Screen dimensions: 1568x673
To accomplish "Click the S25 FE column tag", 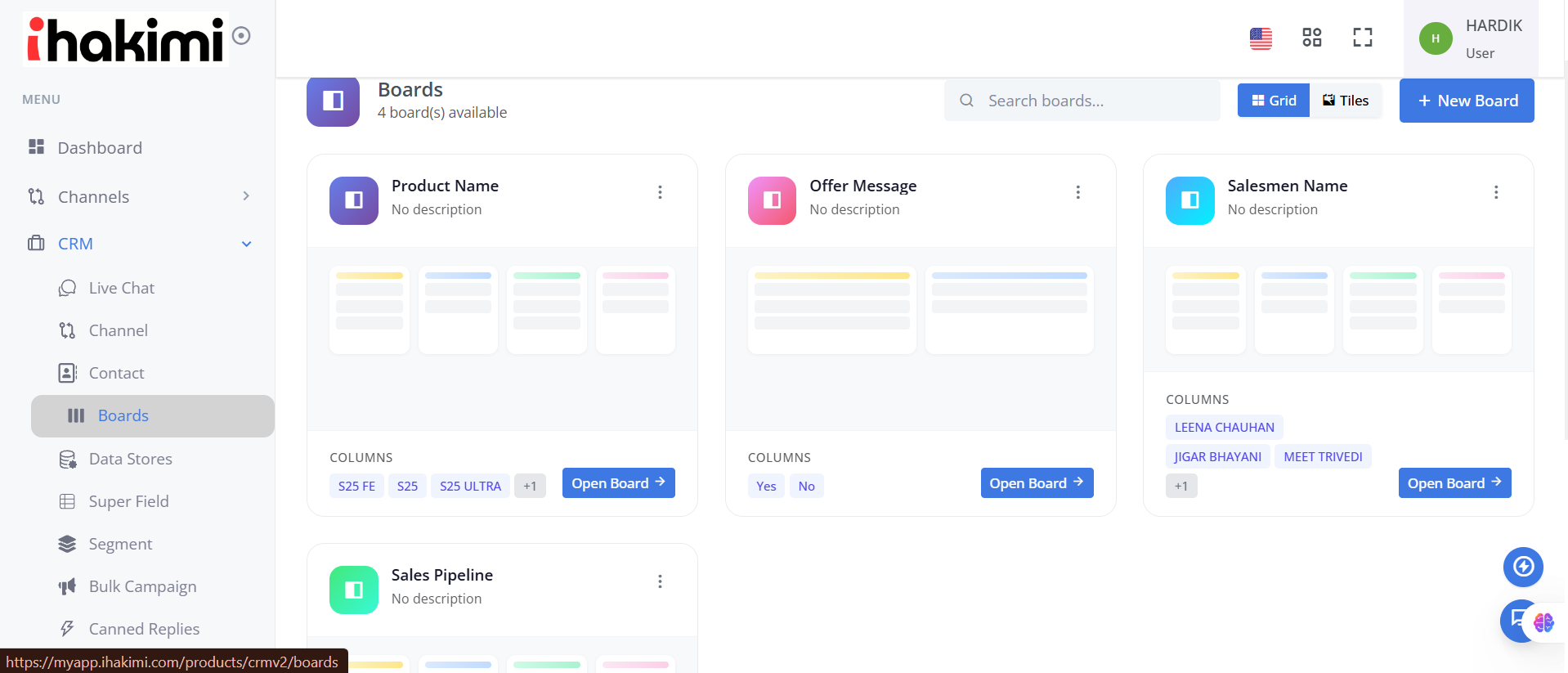I will pos(356,486).
